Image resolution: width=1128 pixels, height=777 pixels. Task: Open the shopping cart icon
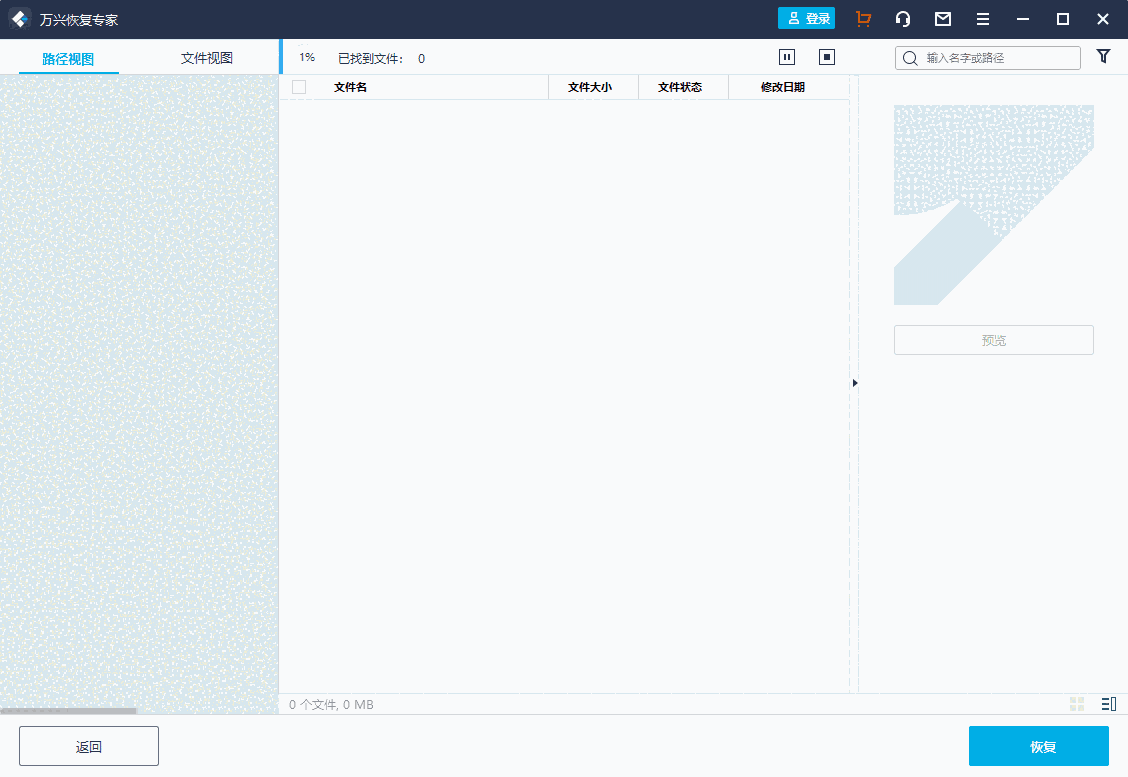click(x=864, y=19)
